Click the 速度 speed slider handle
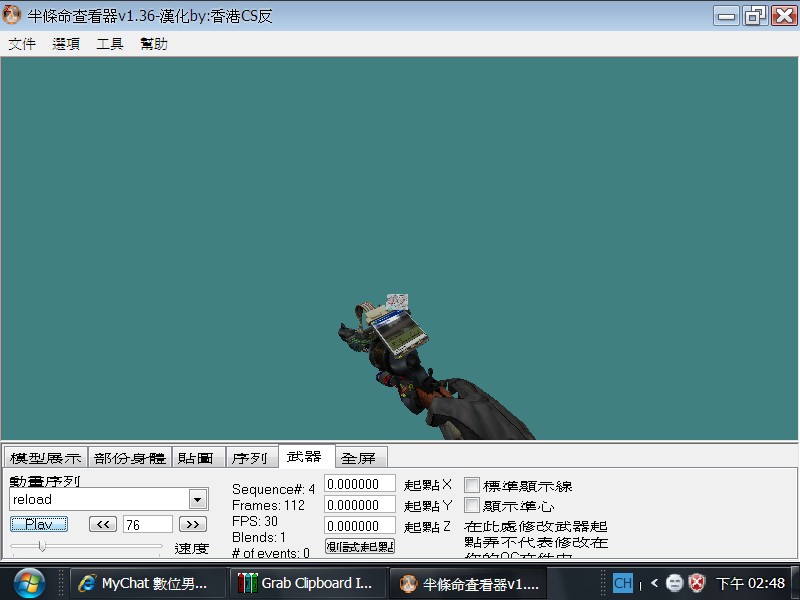Viewport: 800px width, 600px height. (42, 546)
